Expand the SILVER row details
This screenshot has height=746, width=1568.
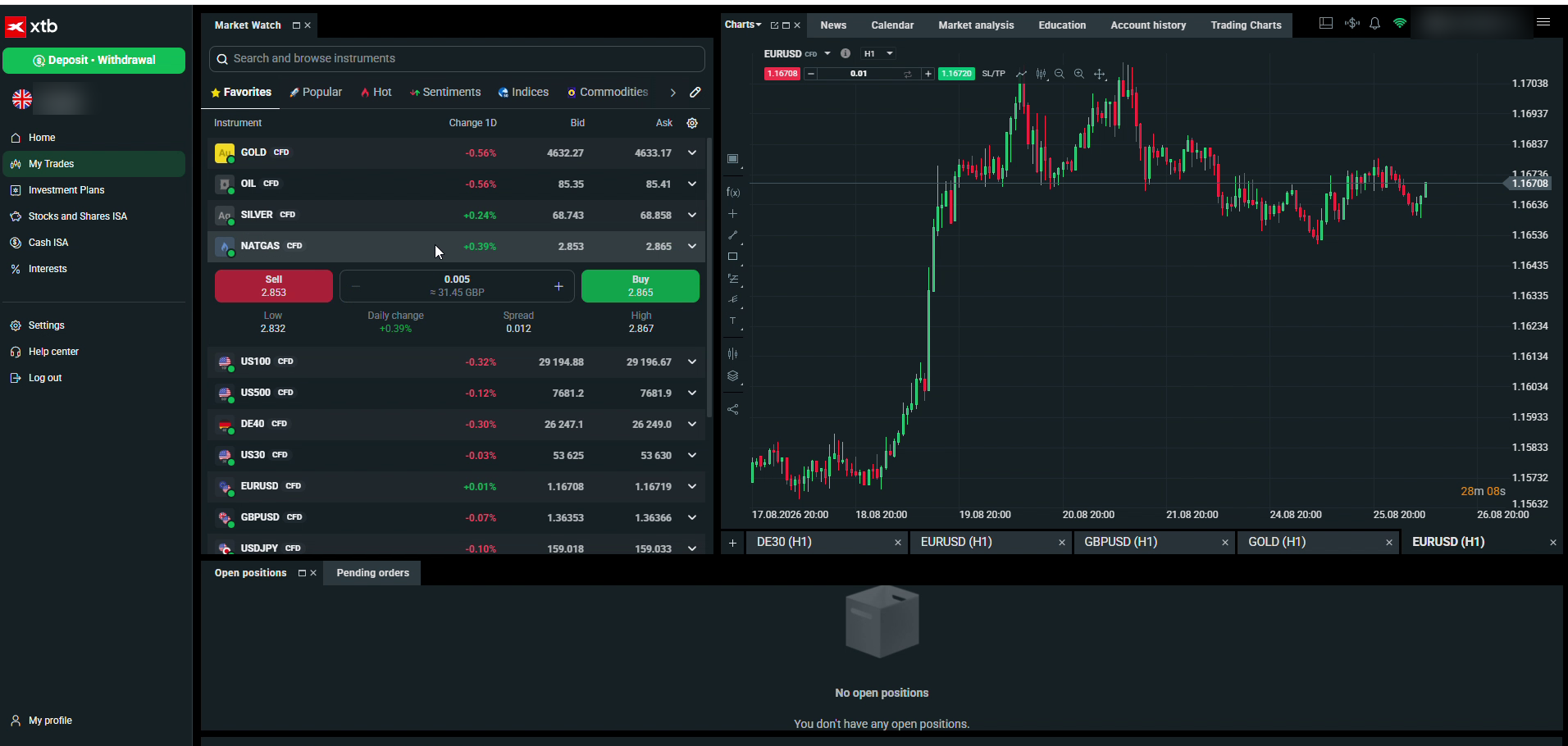pos(692,215)
